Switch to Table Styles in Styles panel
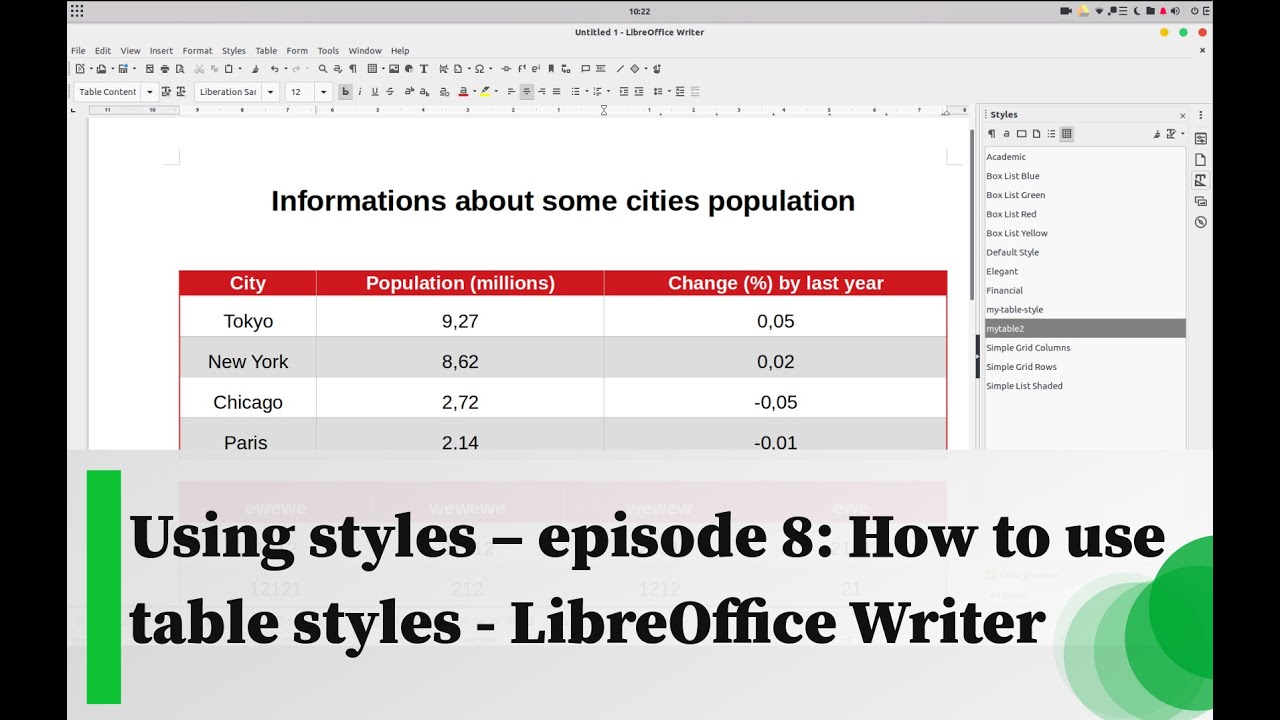1280x720 pixels. (x=1066, y=134)
